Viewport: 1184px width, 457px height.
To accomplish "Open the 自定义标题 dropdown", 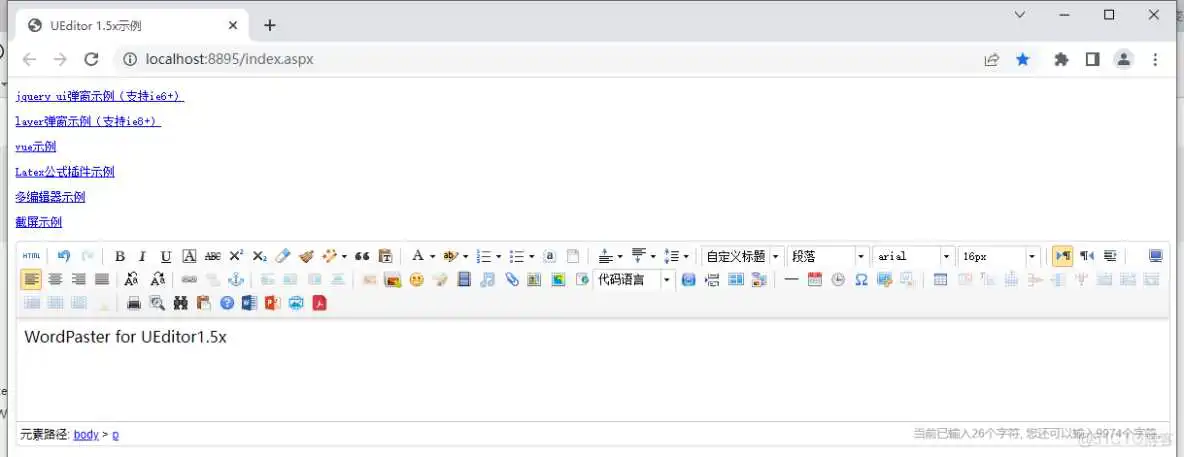I will 742,257.
